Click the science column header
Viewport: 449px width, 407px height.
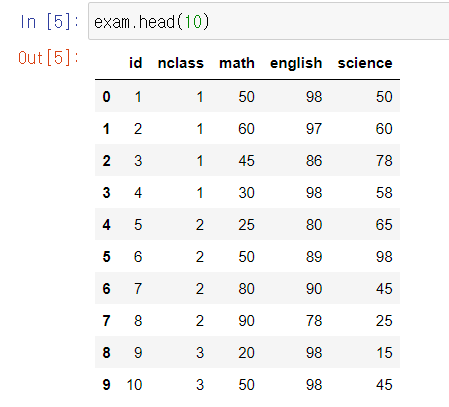[365, 63]
